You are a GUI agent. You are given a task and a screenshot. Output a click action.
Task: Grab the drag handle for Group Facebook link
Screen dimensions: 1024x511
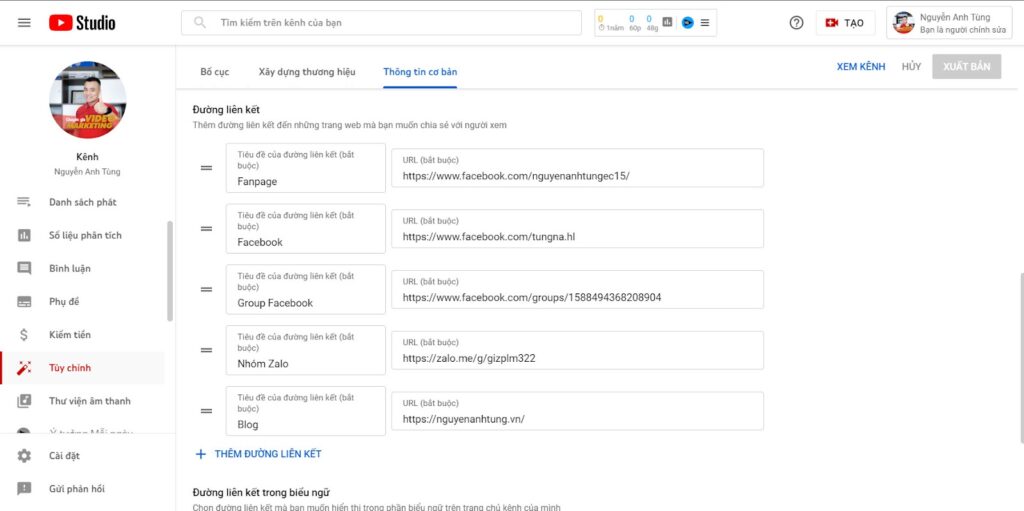[x=206, y=289]
